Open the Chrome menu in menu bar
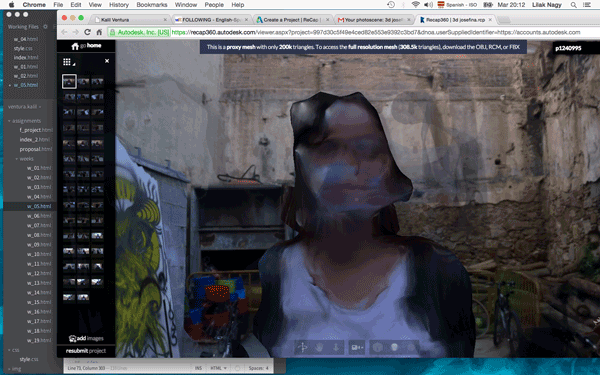The image size is (600, 375). pos(34,5)
